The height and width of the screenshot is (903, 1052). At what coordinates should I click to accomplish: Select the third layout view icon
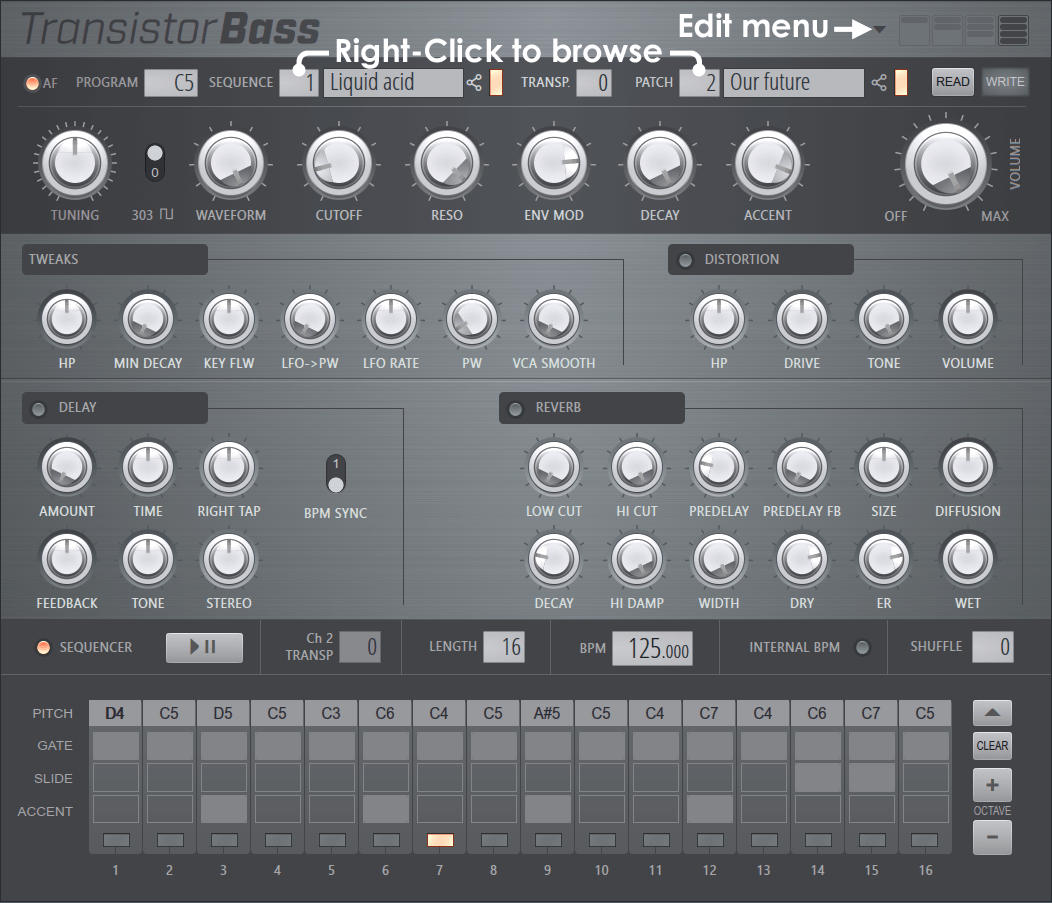coord(980,30)
